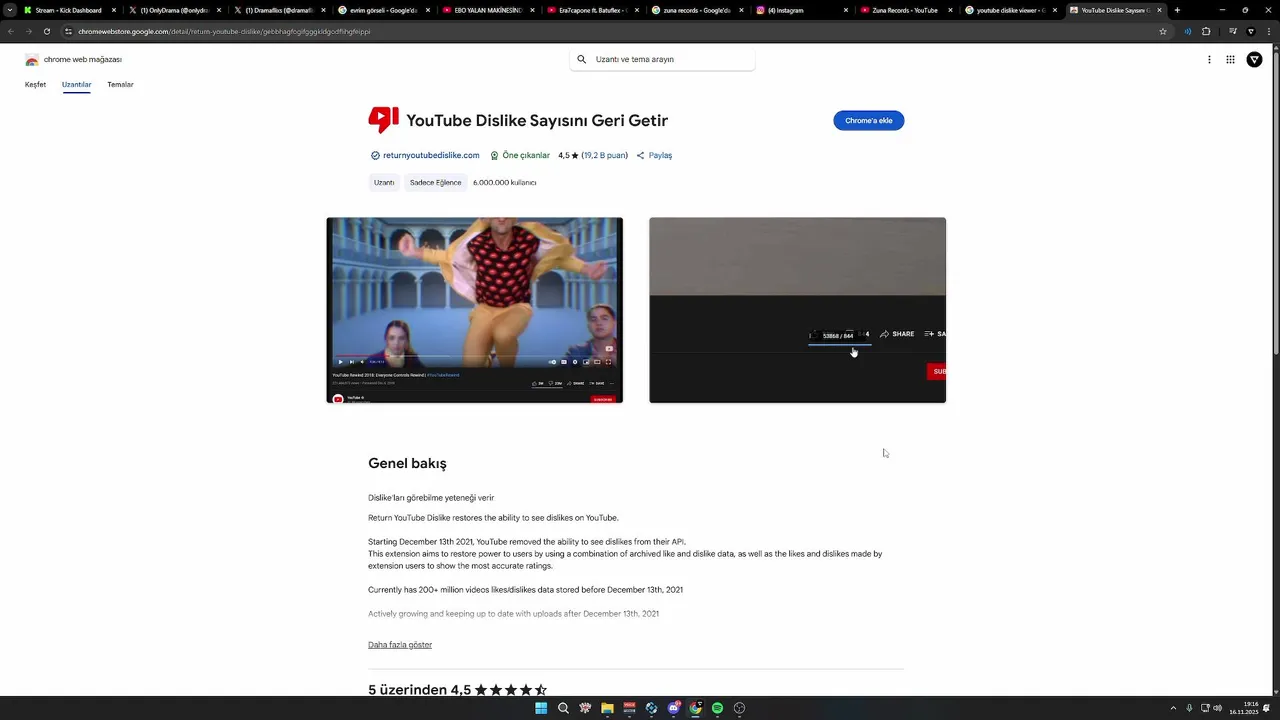1280x720 pixels.
Task: Switch to Keşfet tab
Action: point(35,85)
